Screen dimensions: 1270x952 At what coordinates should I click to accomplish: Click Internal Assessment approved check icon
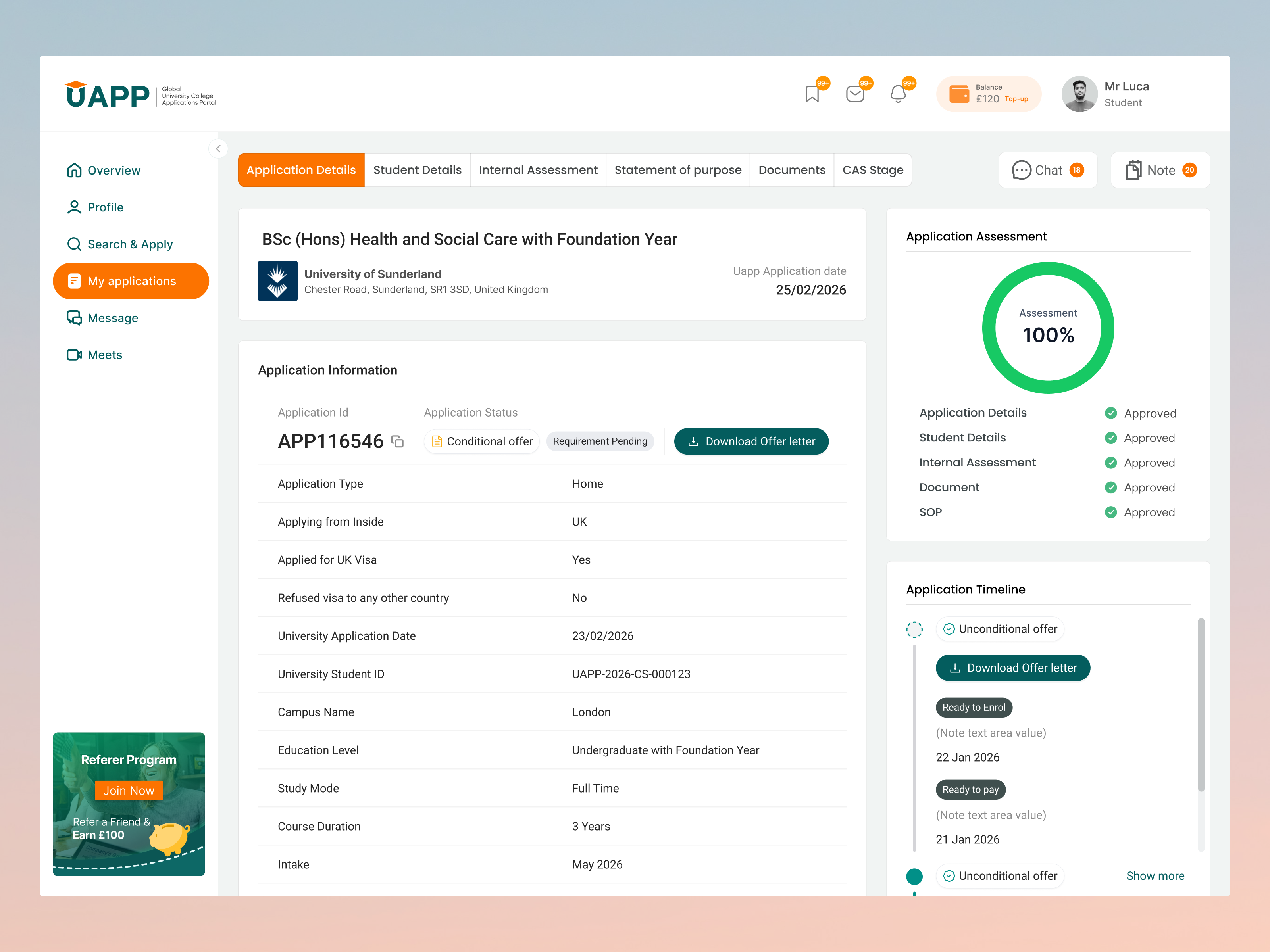(1111, 463)
